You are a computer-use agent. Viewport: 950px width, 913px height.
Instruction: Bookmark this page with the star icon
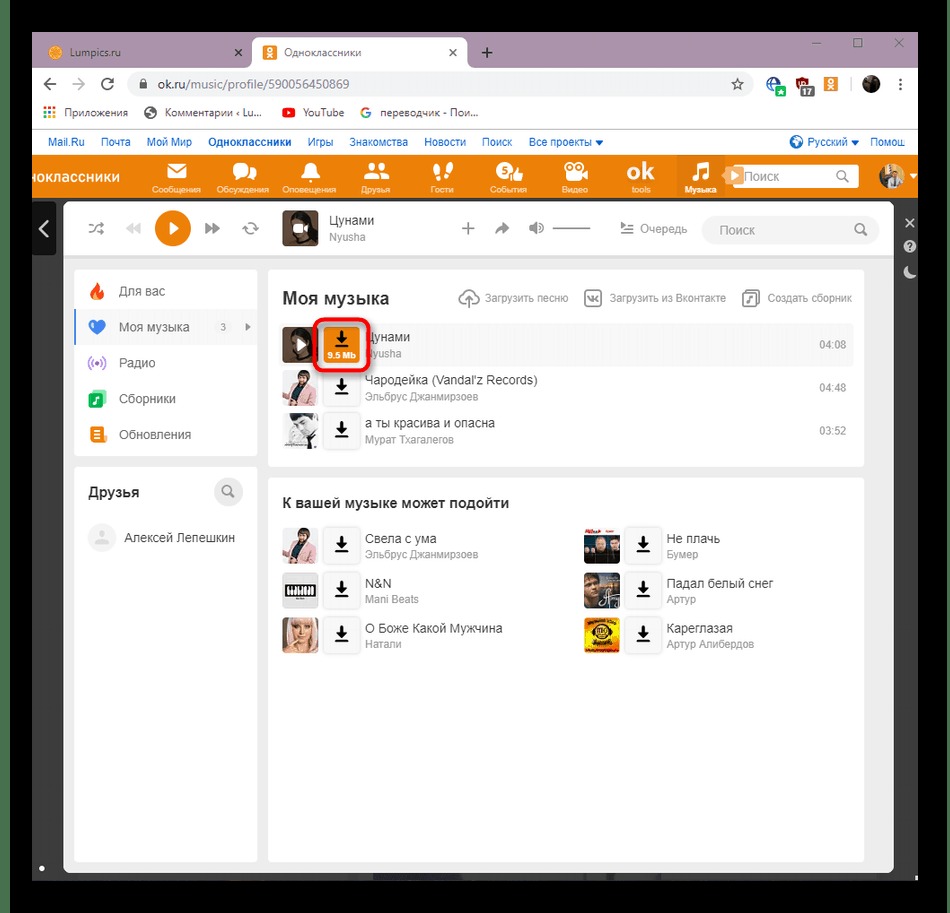tap(737, 84)
